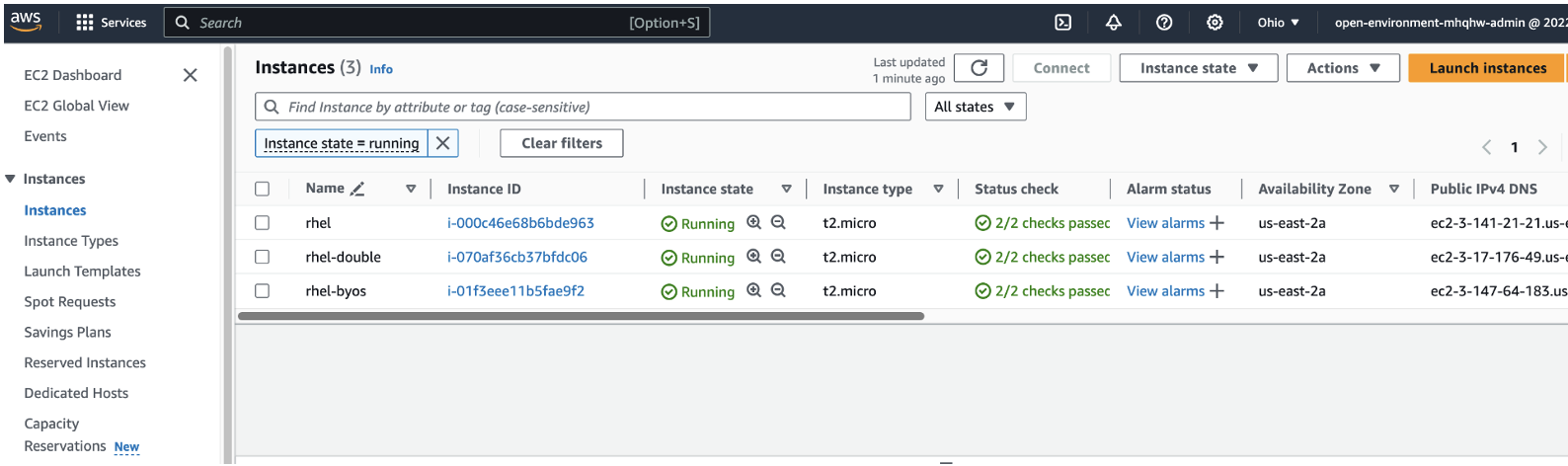Zoom in filter on rhel Running state
Image resolution: width=1568 pixels, height=466 pixels.
pyautogui.click(x=754, y=223)
